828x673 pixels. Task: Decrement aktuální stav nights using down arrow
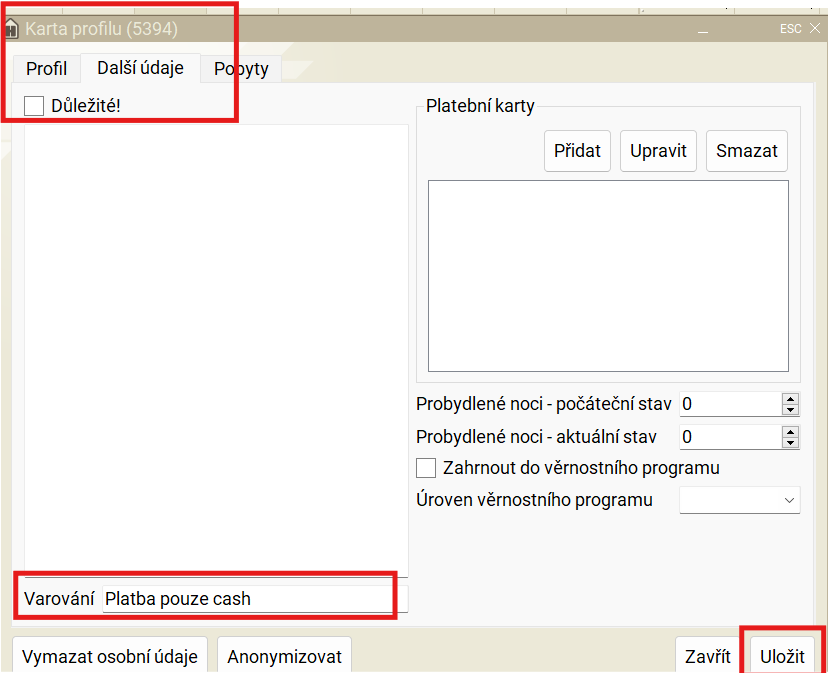791,443
